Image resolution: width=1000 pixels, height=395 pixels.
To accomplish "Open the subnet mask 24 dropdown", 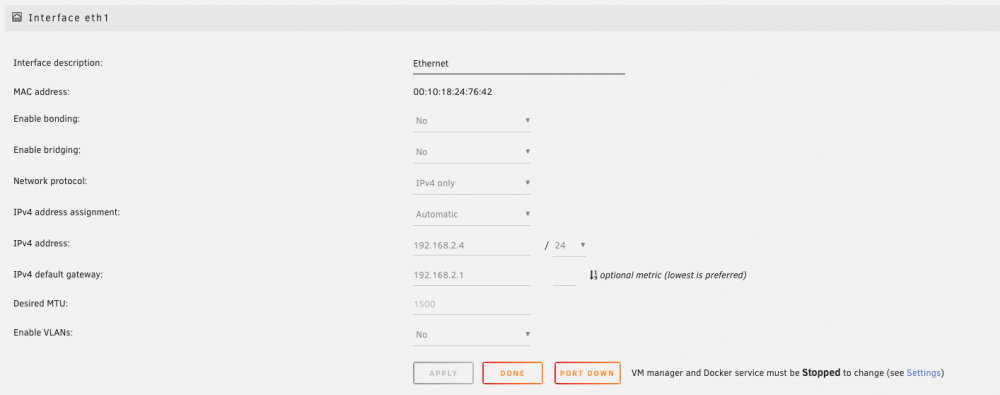I will (x=569, y=245).
